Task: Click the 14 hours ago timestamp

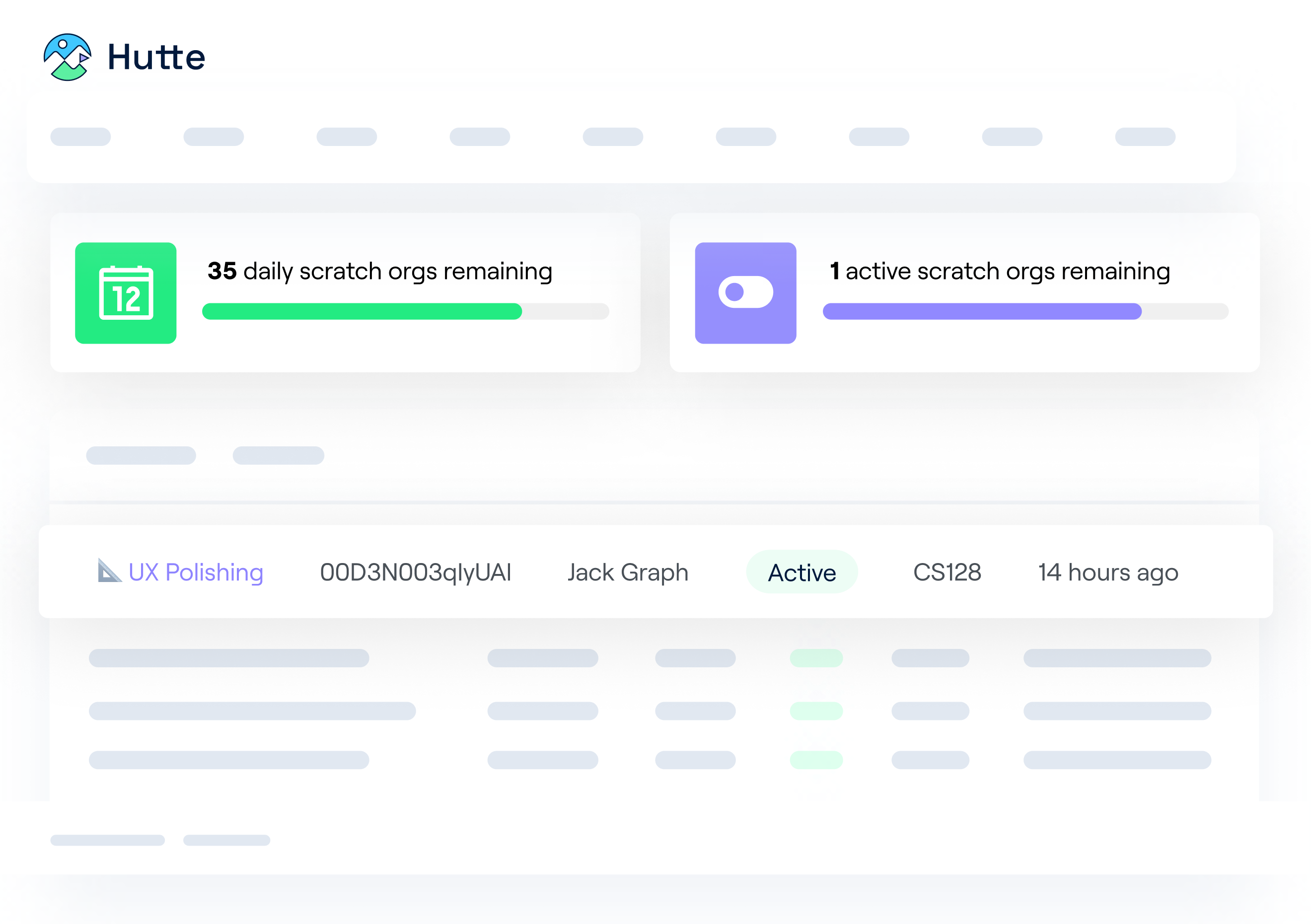Action: pos(1108,572)
